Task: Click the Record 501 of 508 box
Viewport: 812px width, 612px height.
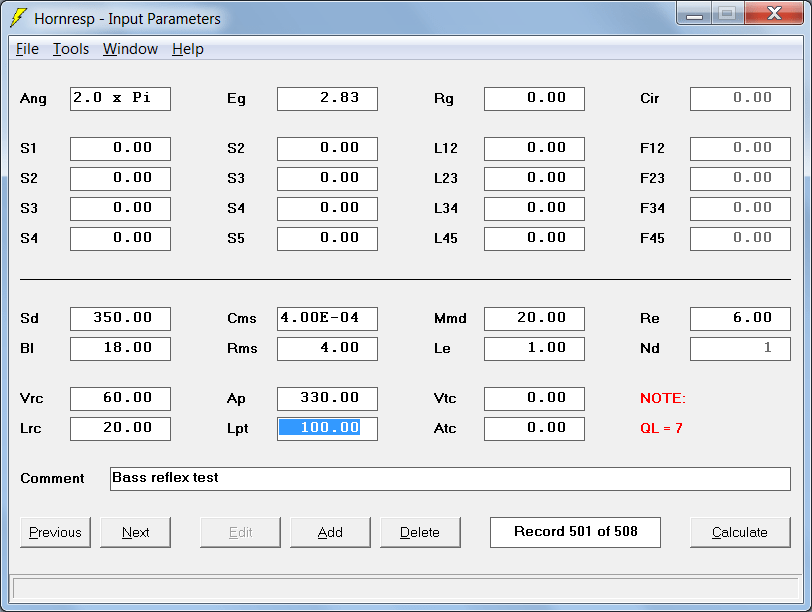Action: 575,532
